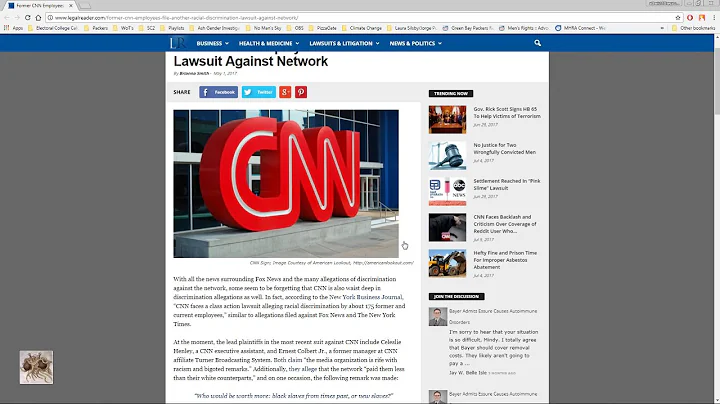720x404 pixels.
Task: Show hidden bookmarks overflow chevron
Action: click(662, 28)
